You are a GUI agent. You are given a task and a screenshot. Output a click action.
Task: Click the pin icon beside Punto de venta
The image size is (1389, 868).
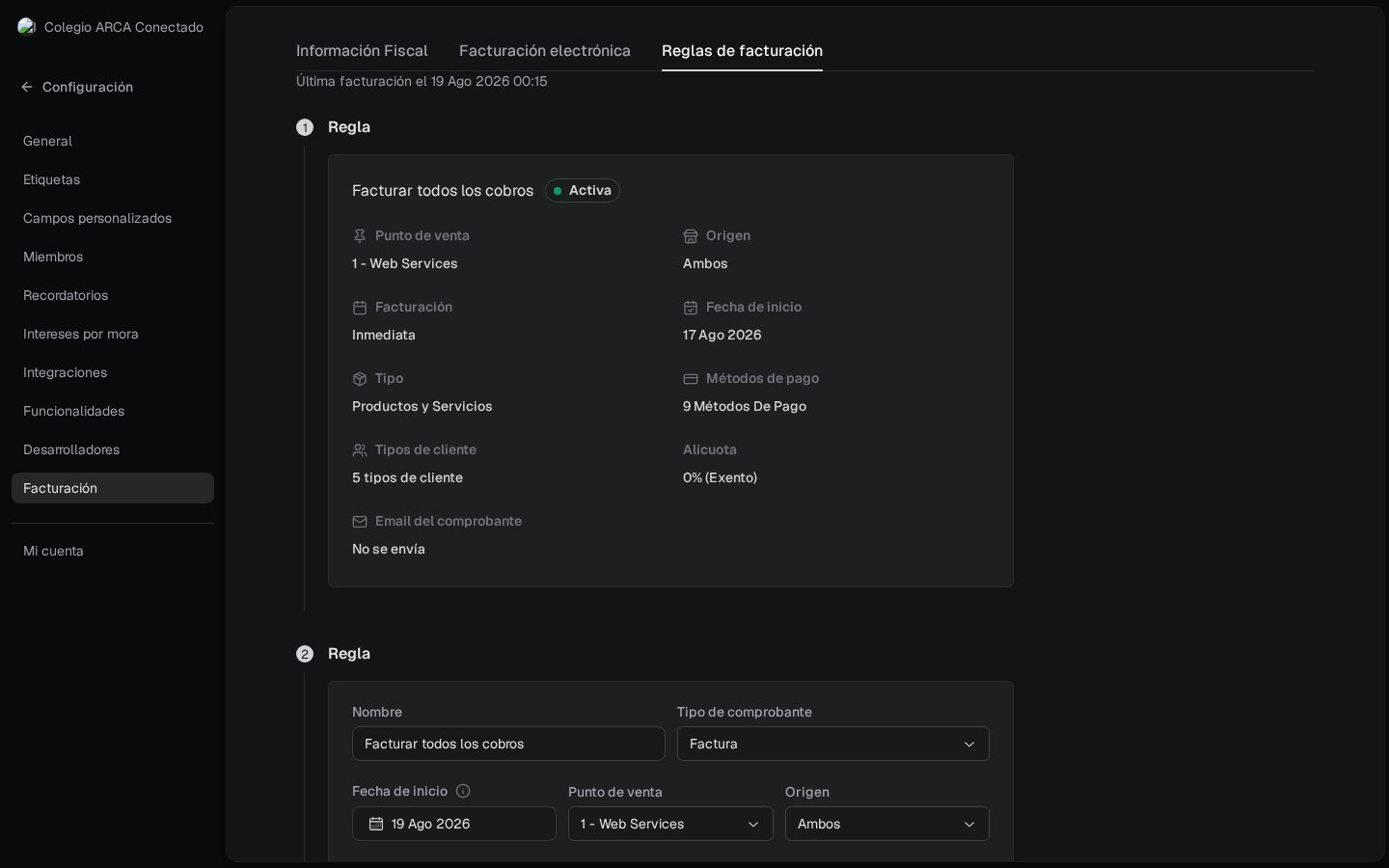pyautogui.click(x=360, y=236)
